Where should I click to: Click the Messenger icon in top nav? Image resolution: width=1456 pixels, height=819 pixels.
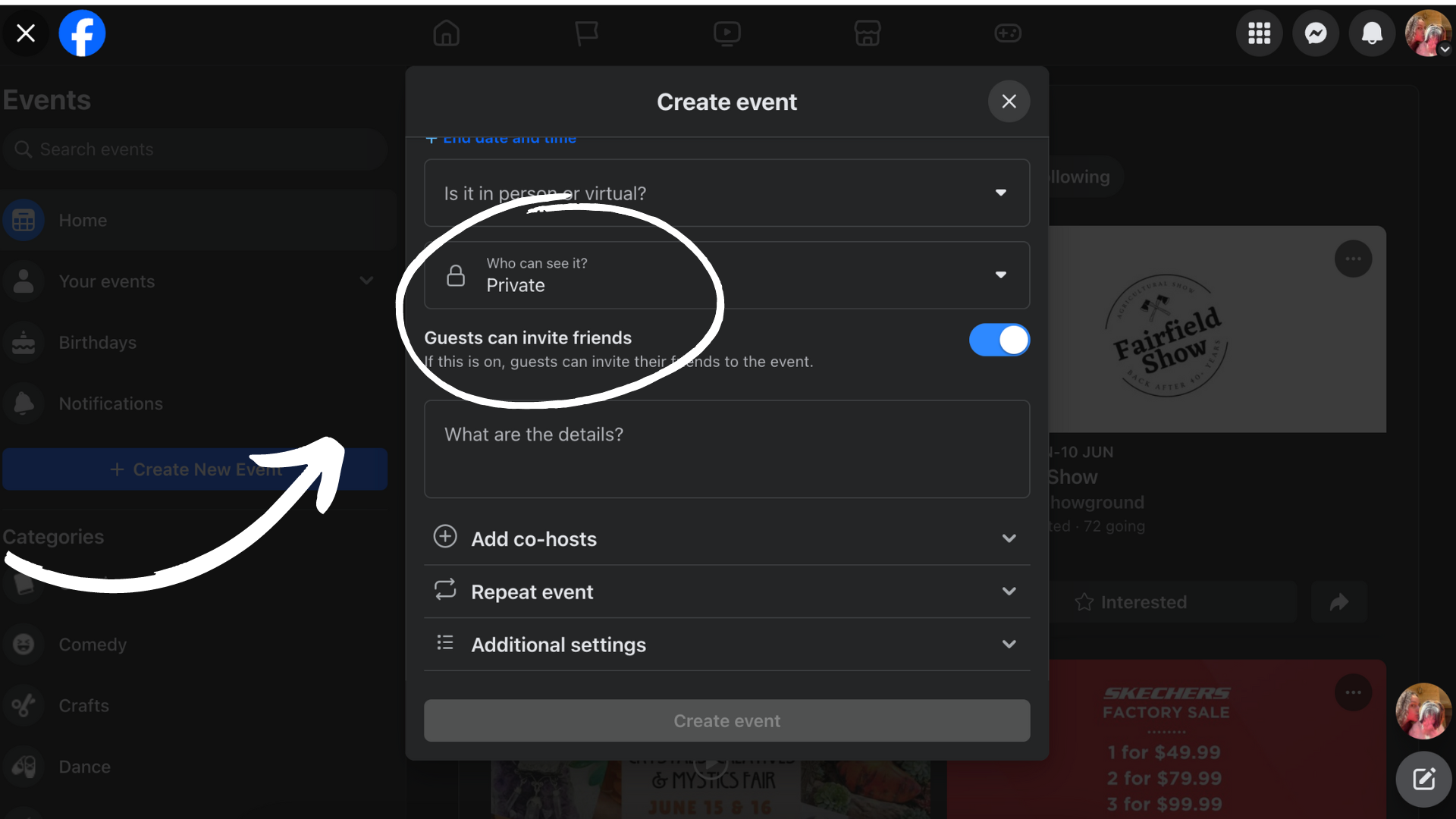point(1316,33)
